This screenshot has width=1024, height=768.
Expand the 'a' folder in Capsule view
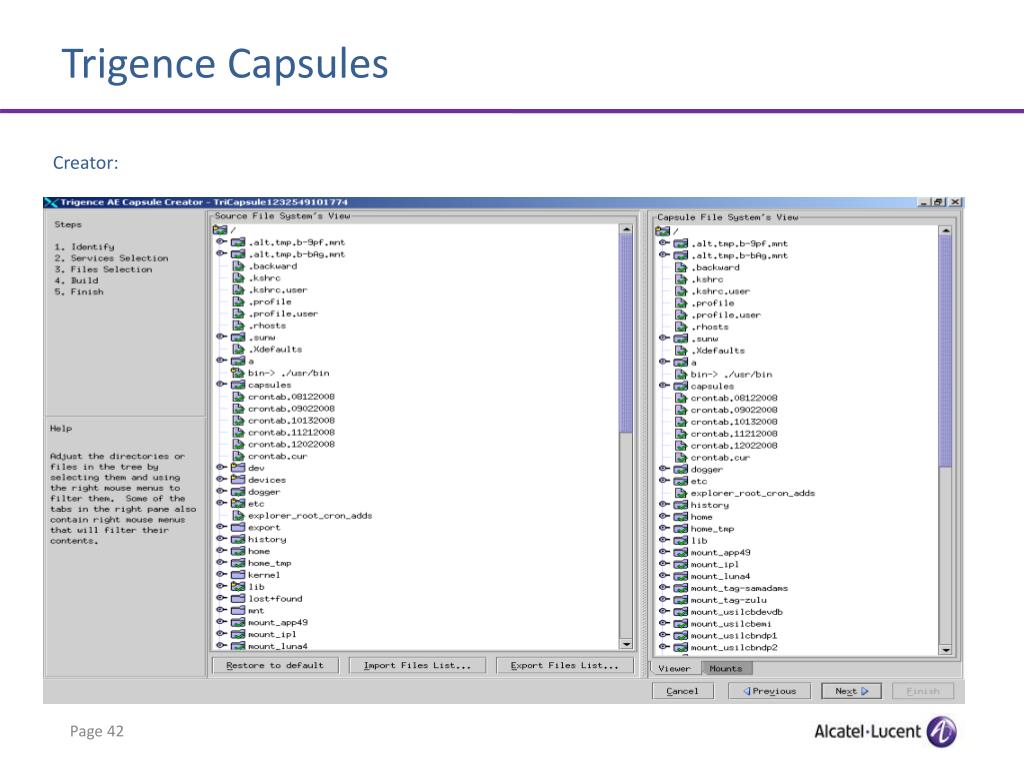click(664, 361)
